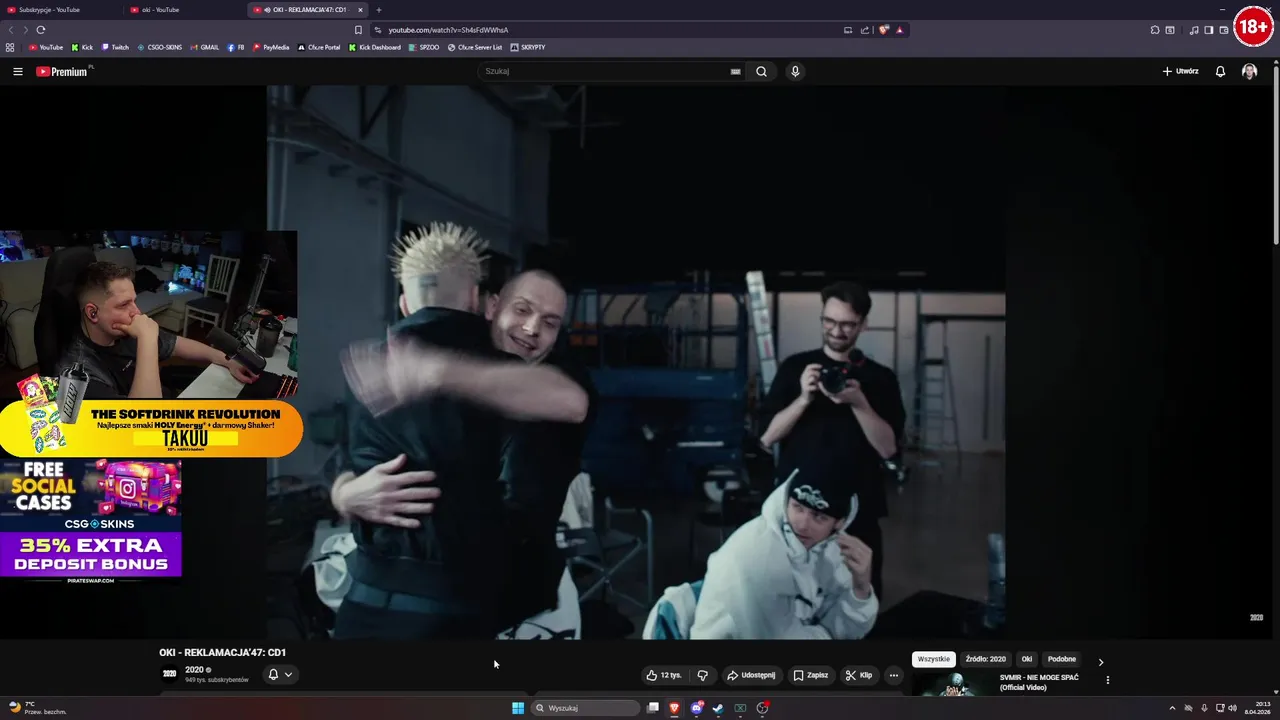Switch to Subskrypcje - YouTube tab
Viewport: 1280px width, 720px height.
tap(60, 10)
